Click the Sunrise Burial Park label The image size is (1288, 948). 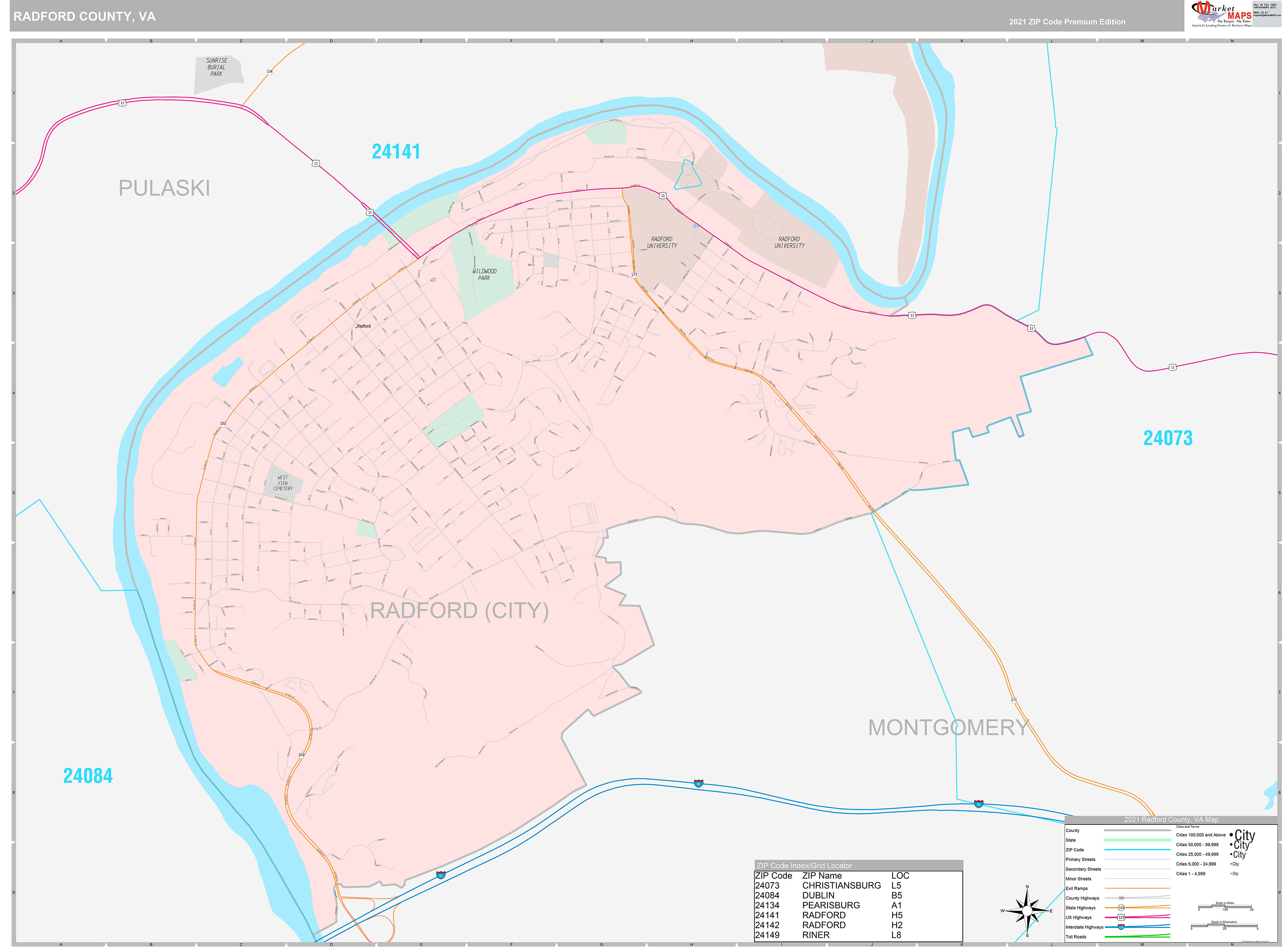coord(216,67)
